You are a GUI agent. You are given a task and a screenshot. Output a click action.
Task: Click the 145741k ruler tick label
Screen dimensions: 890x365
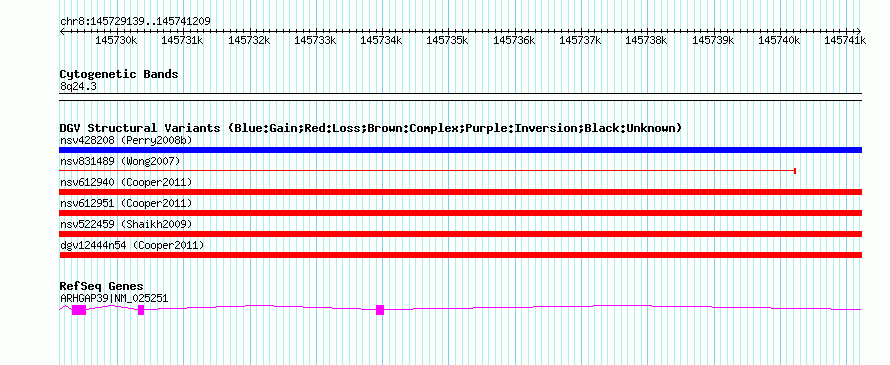pos(845,40)
